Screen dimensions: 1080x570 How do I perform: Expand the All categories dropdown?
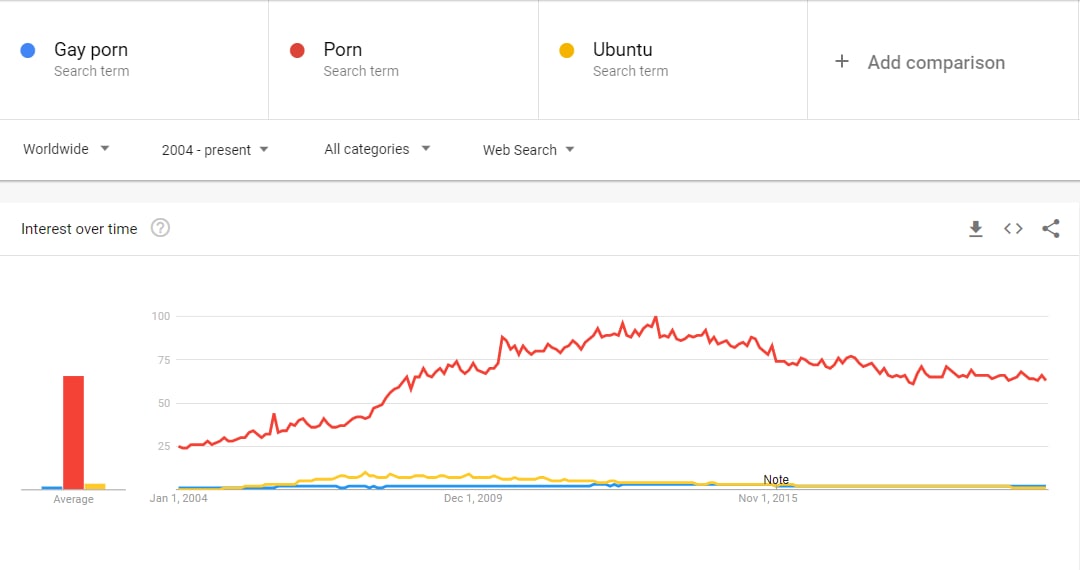[377, 149]
